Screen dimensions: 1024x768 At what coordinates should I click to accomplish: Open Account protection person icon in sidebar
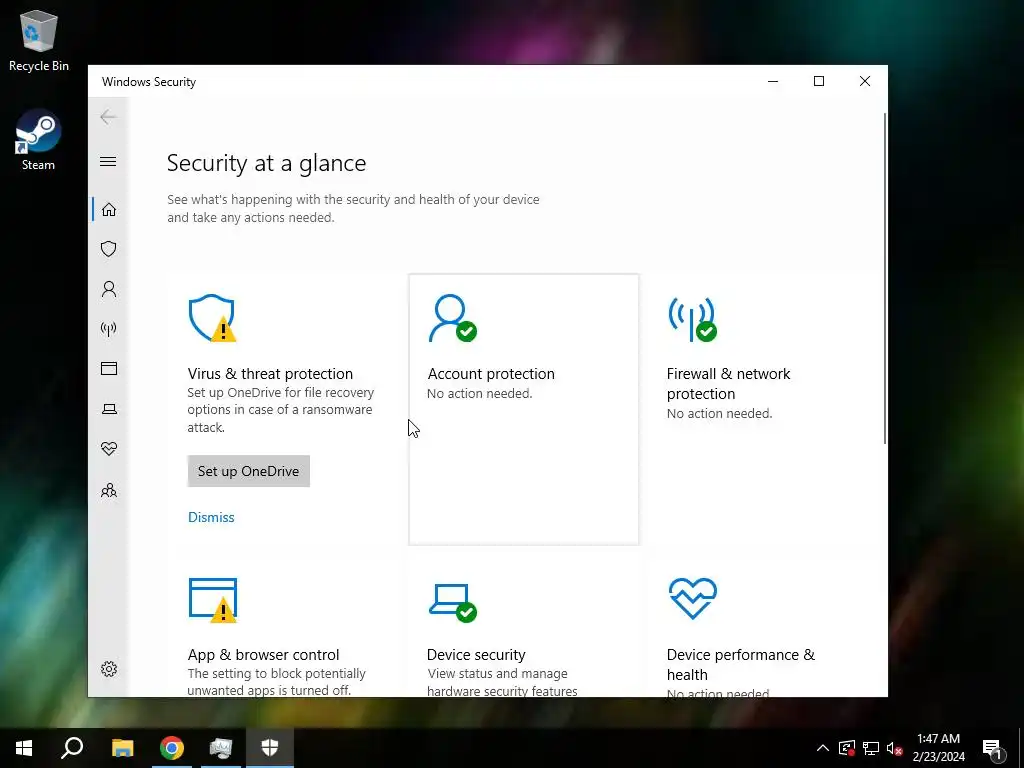point(109,289)
